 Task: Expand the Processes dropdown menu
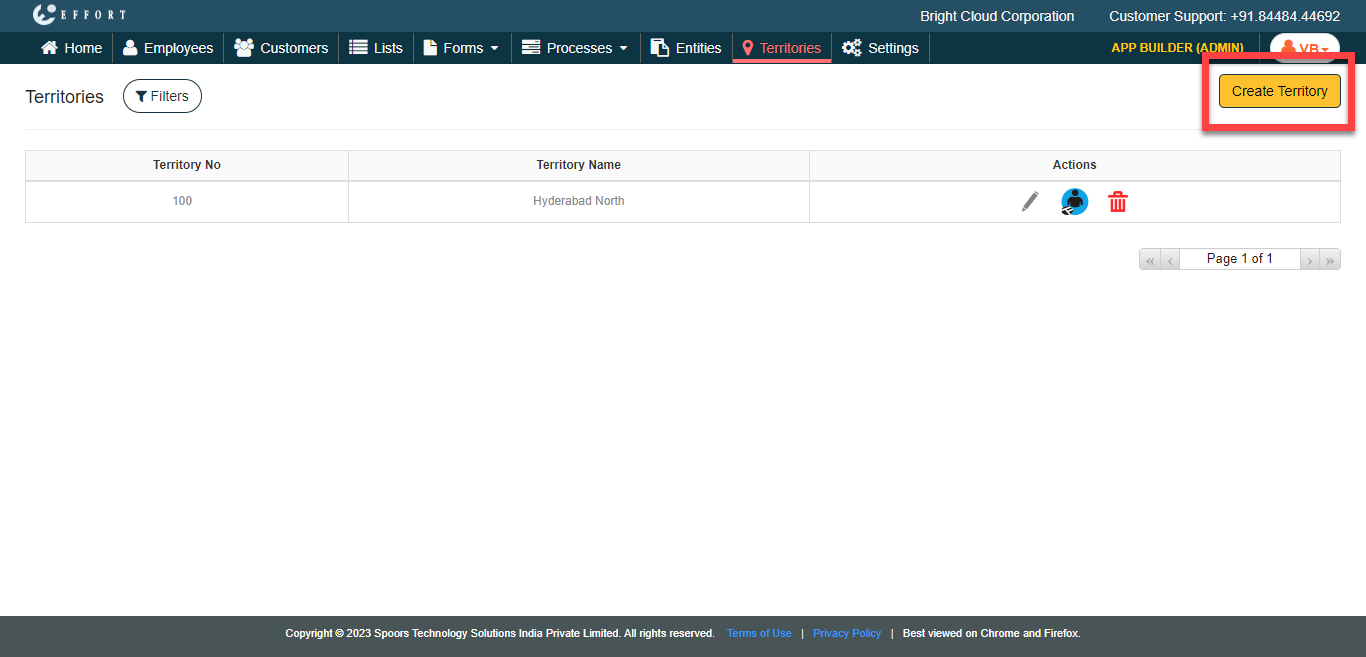pos(575,48)
